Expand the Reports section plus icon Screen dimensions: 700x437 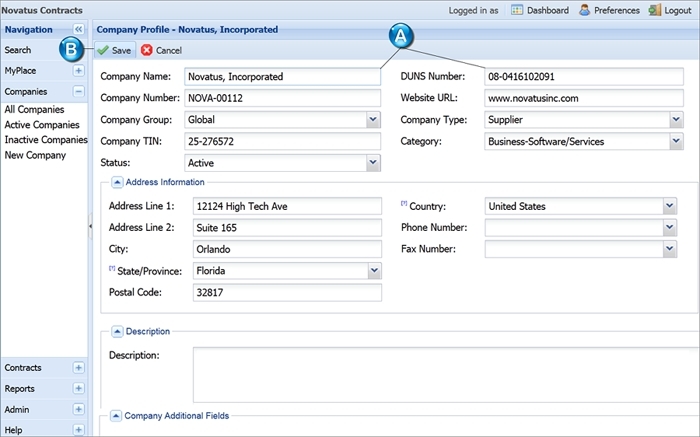(x=79, y=388)
